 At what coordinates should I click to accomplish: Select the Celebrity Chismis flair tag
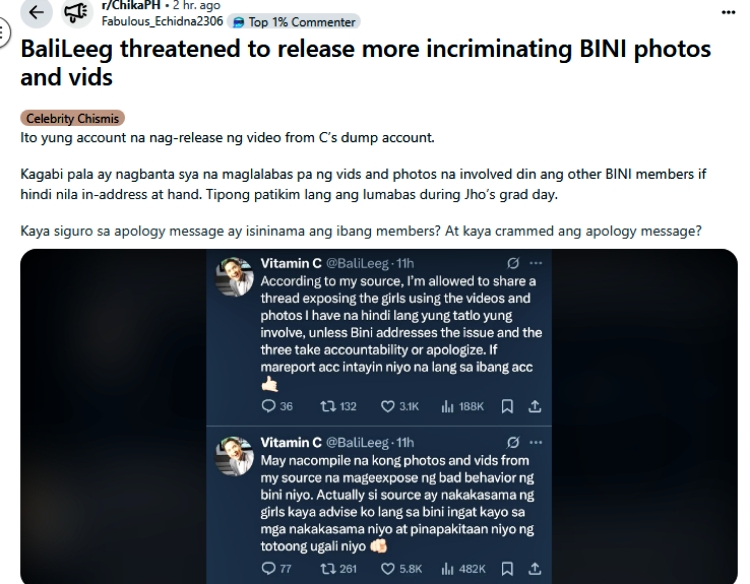coord(72,118)
